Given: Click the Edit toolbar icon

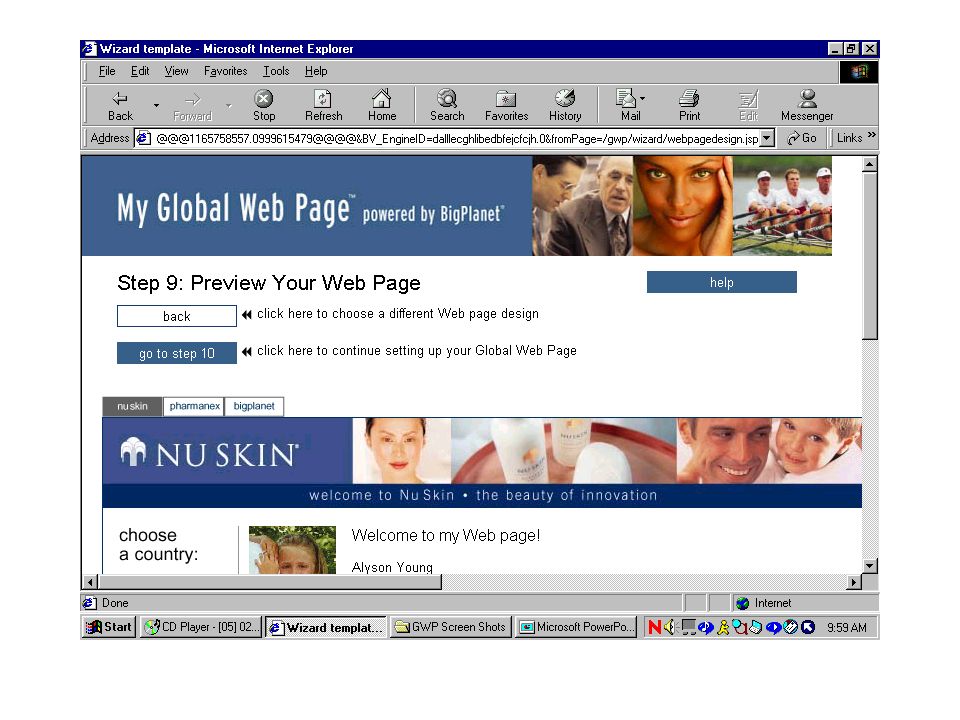Looking at the screenshot, I should coord(748,105).
